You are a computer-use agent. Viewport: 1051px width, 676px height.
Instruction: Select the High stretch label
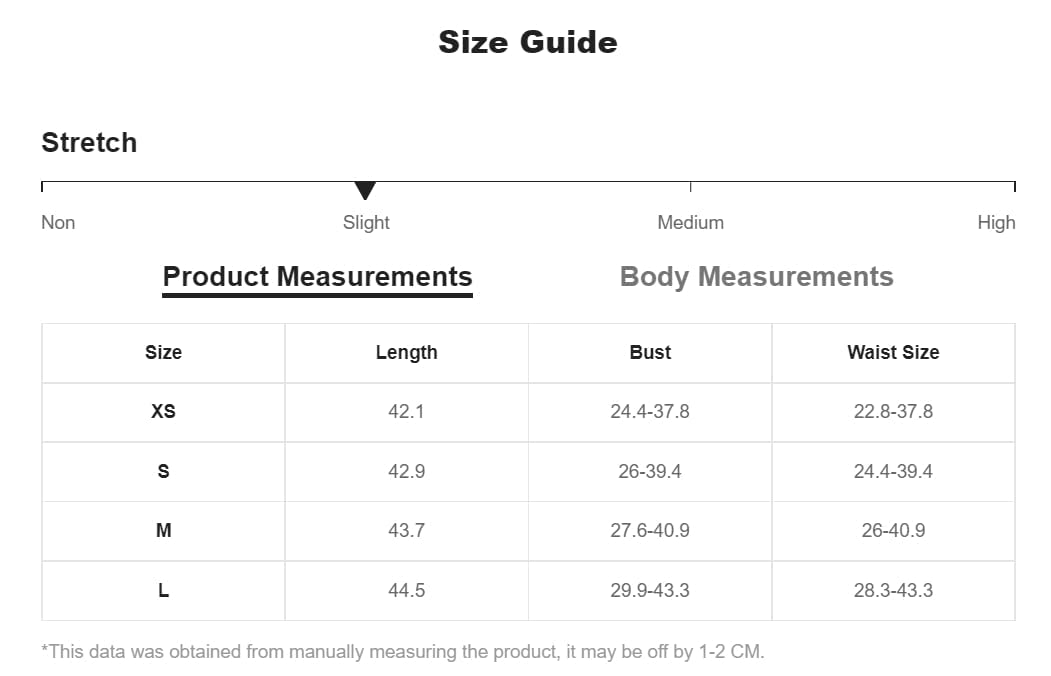pyautogui.click(x=996, y=222)
